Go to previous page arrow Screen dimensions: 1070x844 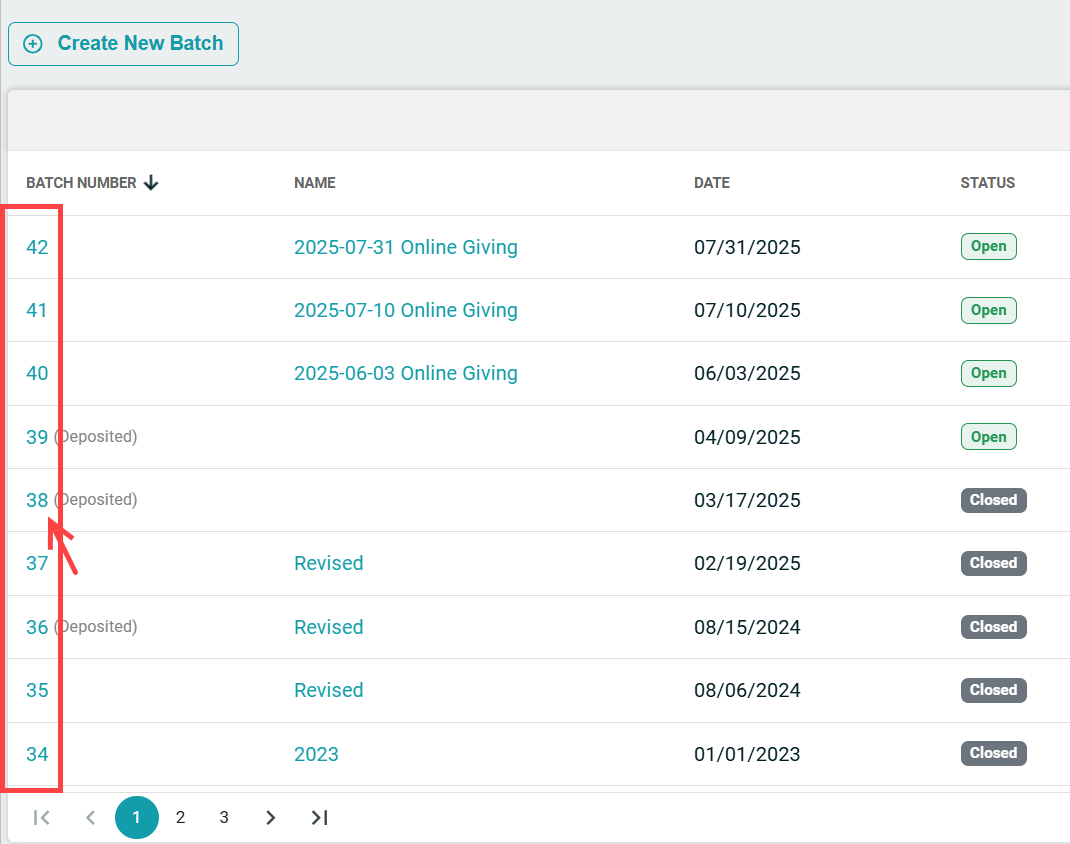click(x=90, y=818)
